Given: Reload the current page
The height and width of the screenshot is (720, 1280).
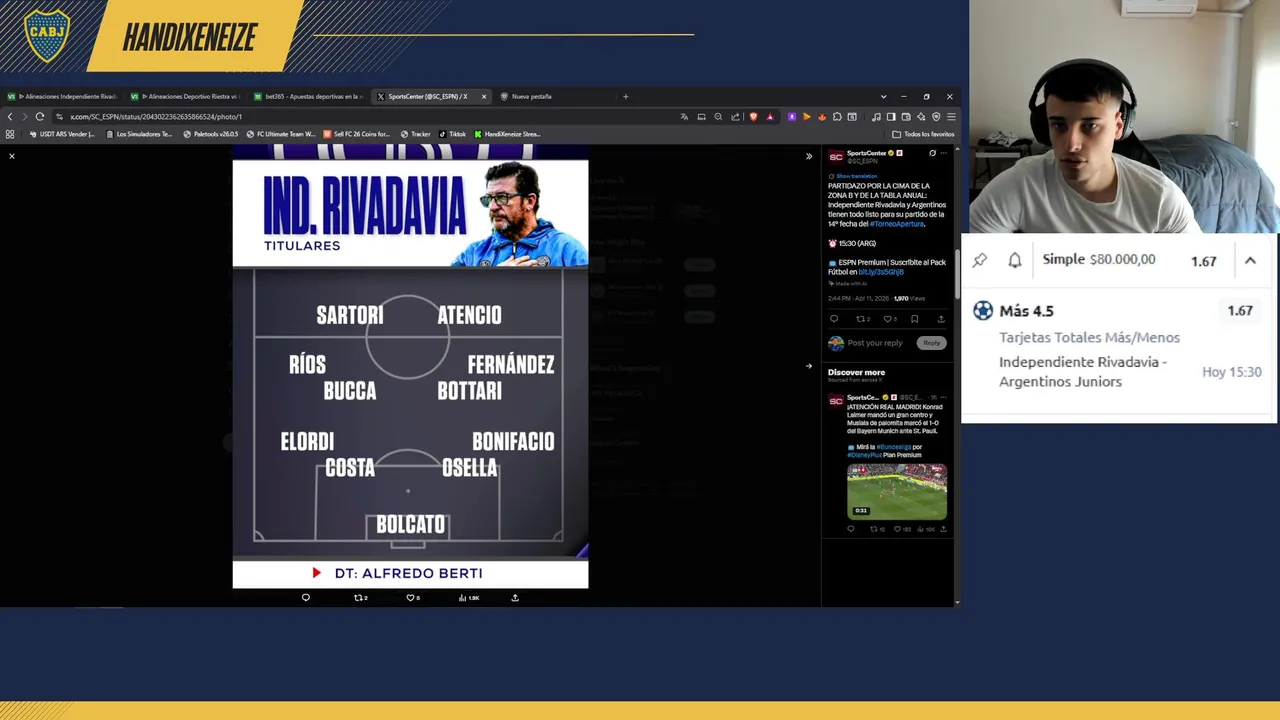Looking at the screenshot, I should coord(40,117).
